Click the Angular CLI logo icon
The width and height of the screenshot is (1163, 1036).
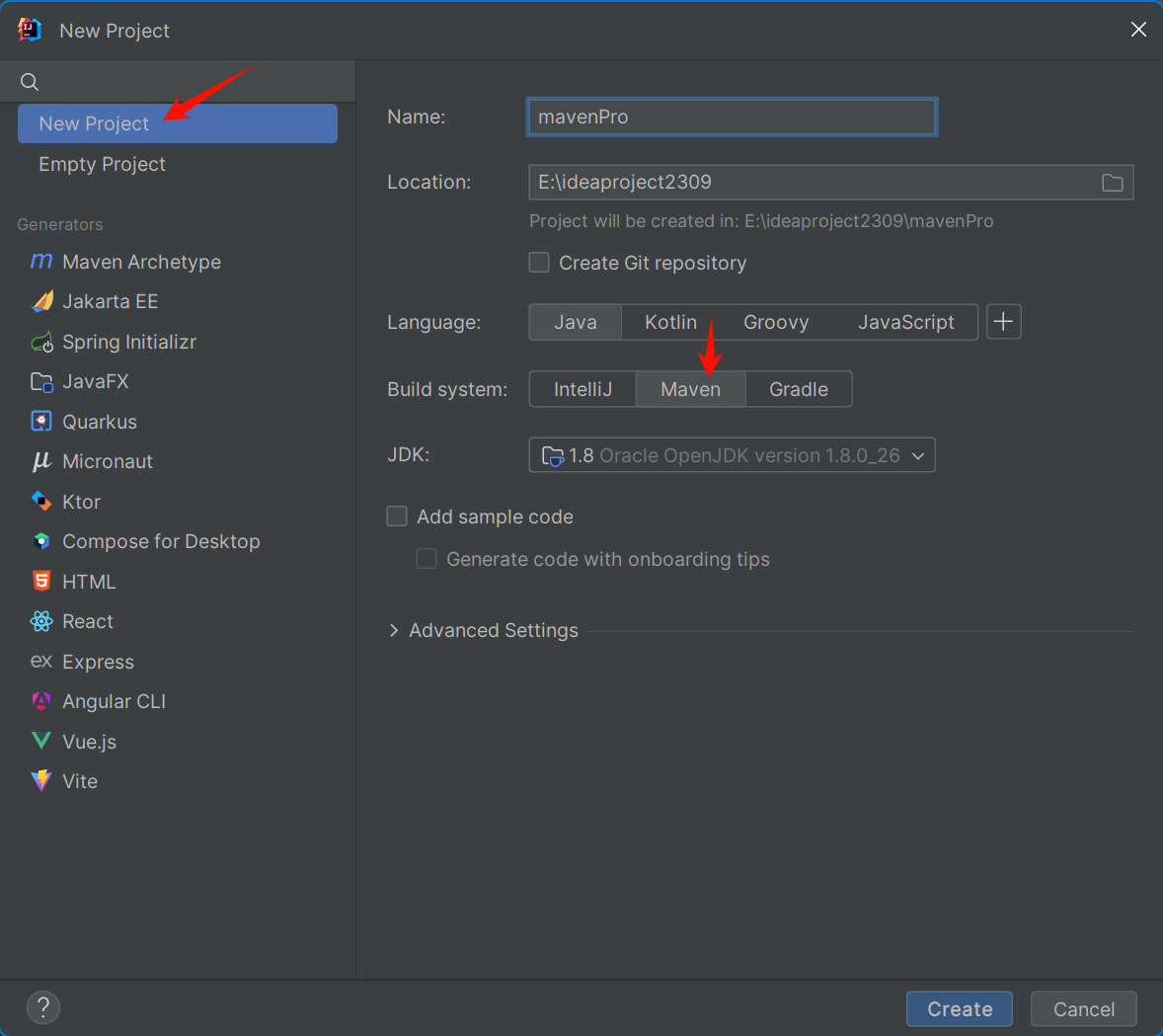41,700
